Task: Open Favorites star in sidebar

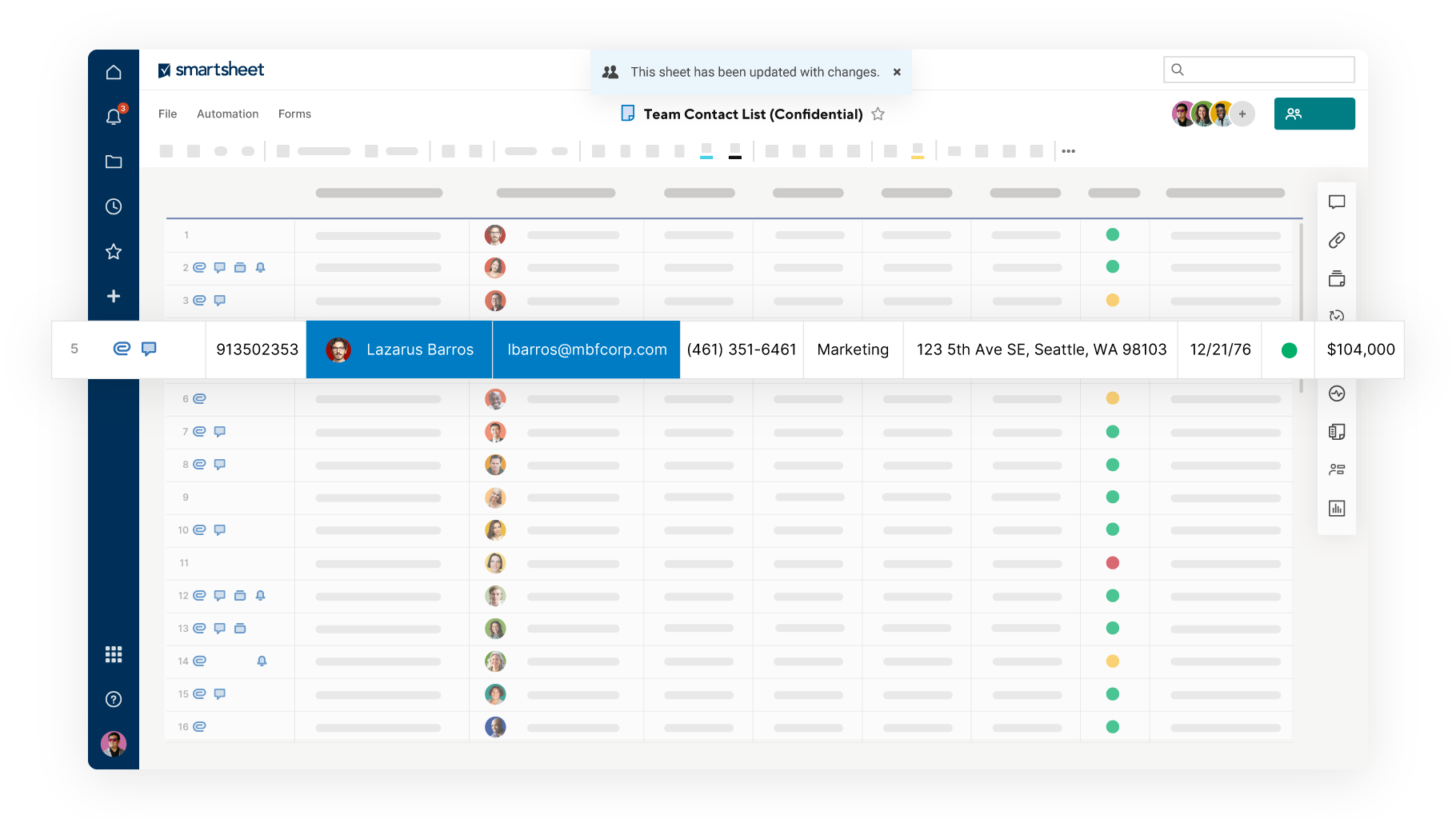Action: [x=114, y=251]
